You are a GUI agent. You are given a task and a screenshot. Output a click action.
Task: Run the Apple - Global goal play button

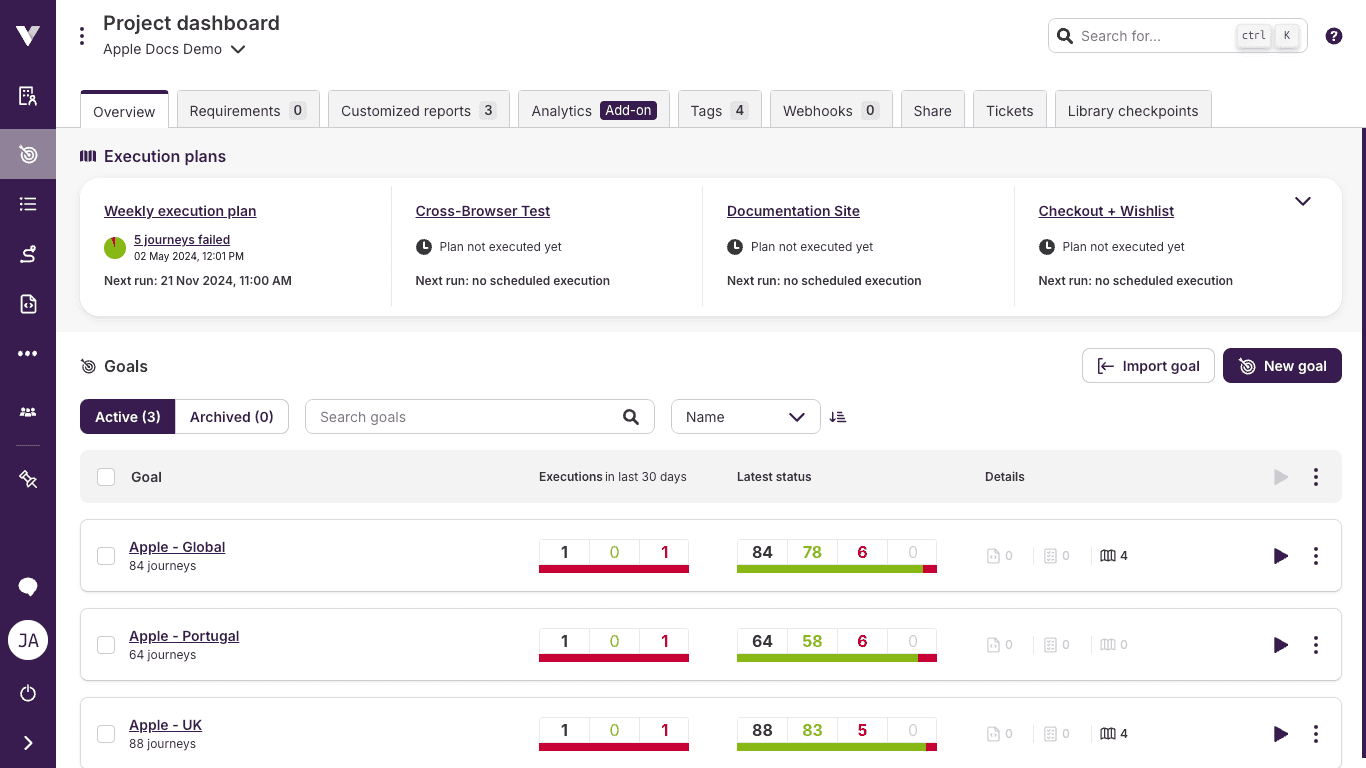coord(1281,556)
